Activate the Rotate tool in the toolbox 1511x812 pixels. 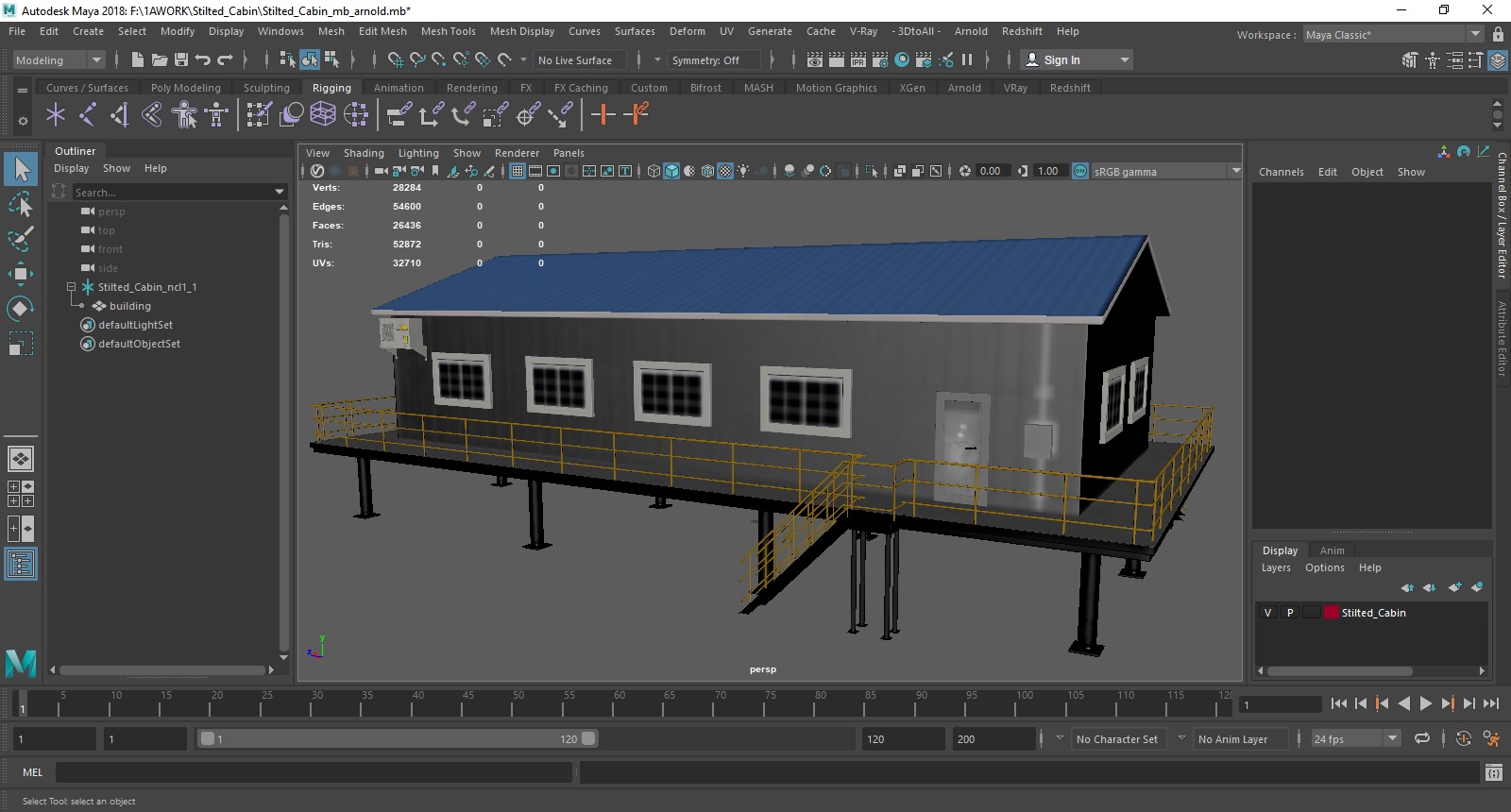click(x=21, y=309)
